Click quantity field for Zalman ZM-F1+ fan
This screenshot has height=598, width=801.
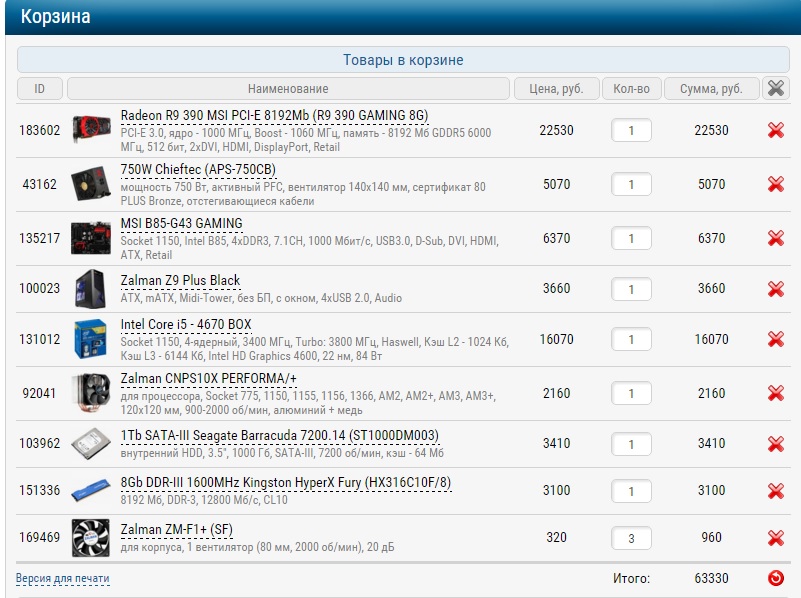tap(631, 538)
